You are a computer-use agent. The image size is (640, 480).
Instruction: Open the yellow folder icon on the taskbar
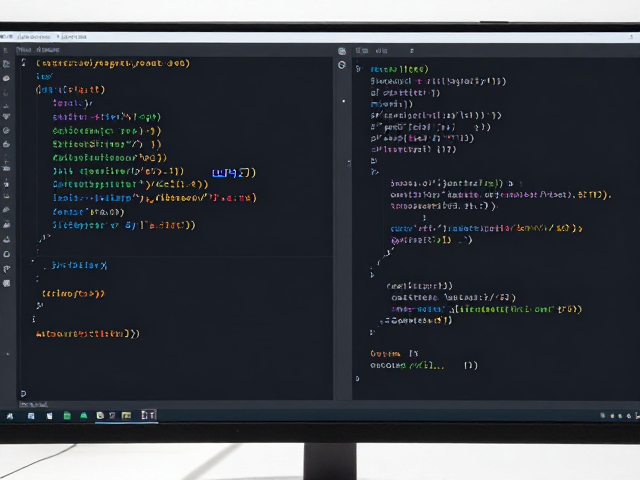tap(127, 416)
